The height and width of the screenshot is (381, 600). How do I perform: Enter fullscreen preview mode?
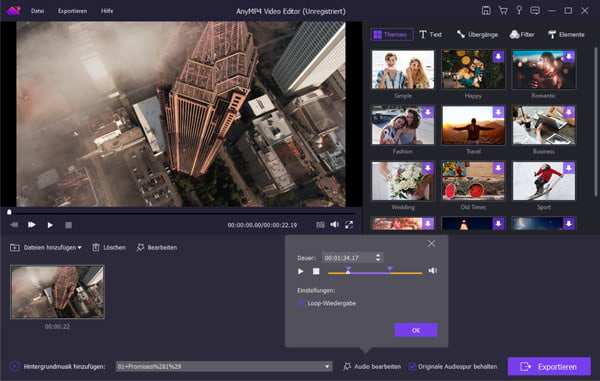(x=349, y=225)
